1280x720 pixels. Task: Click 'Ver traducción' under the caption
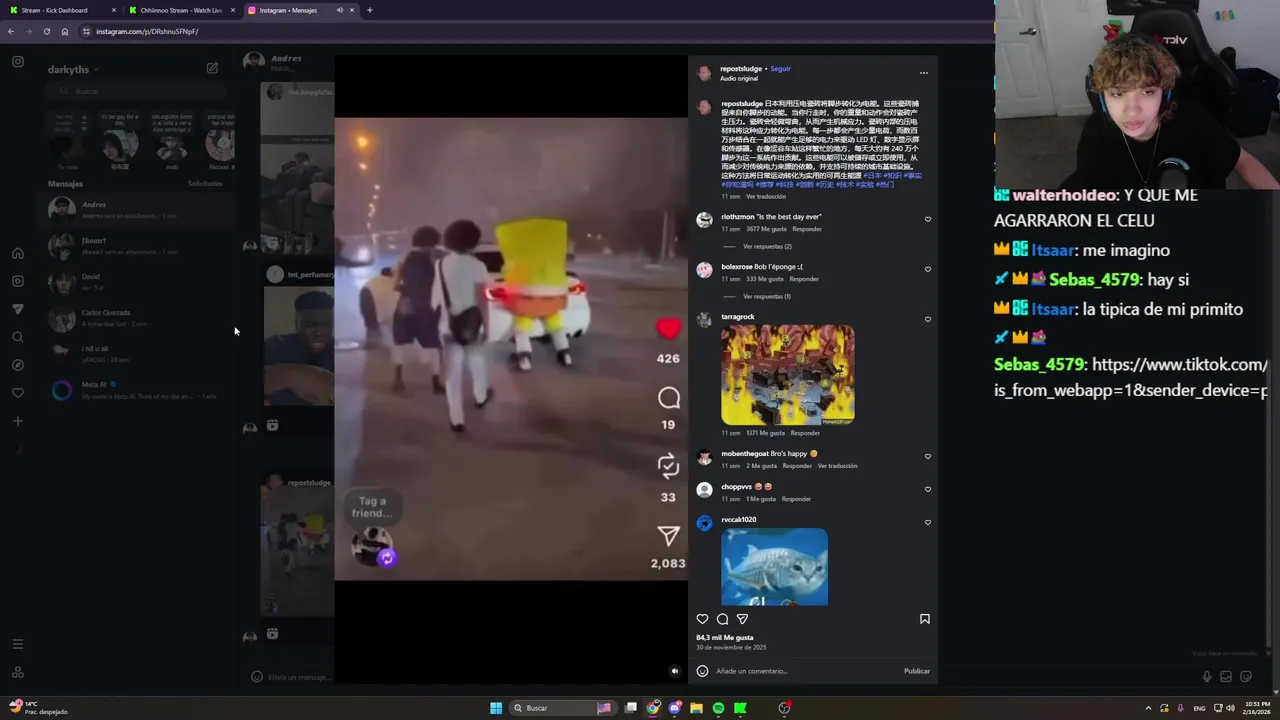[x=767, y=196]
